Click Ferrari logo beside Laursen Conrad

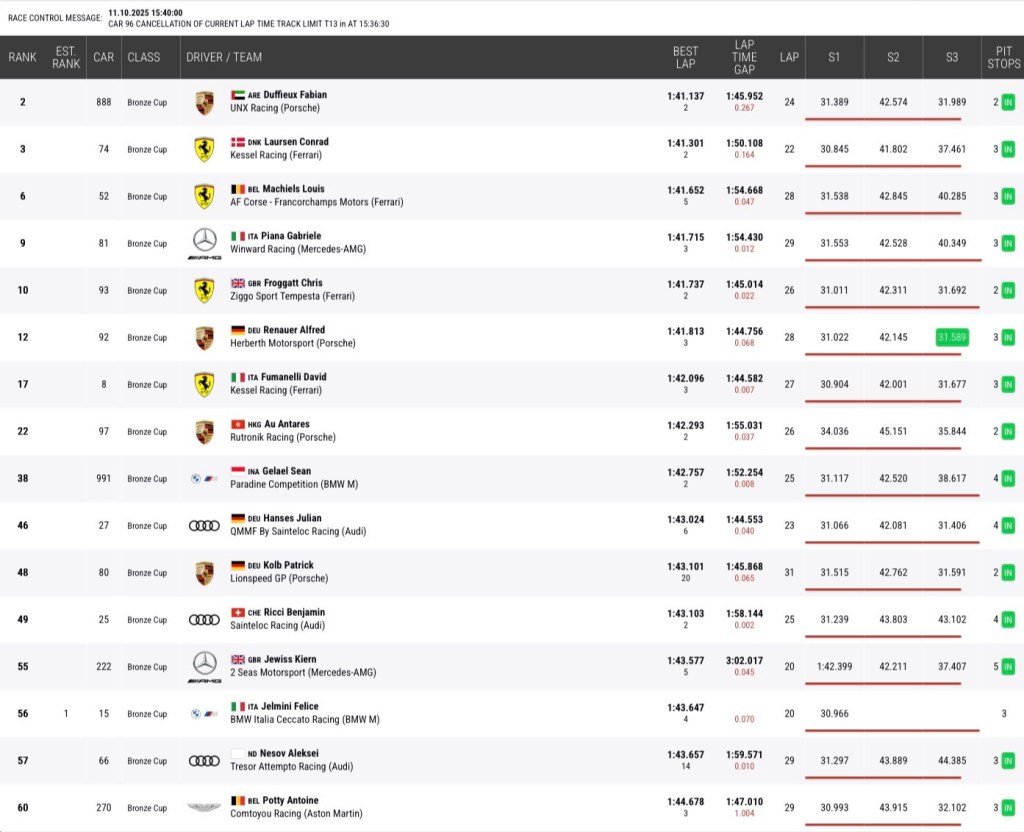tap(204, 150)
